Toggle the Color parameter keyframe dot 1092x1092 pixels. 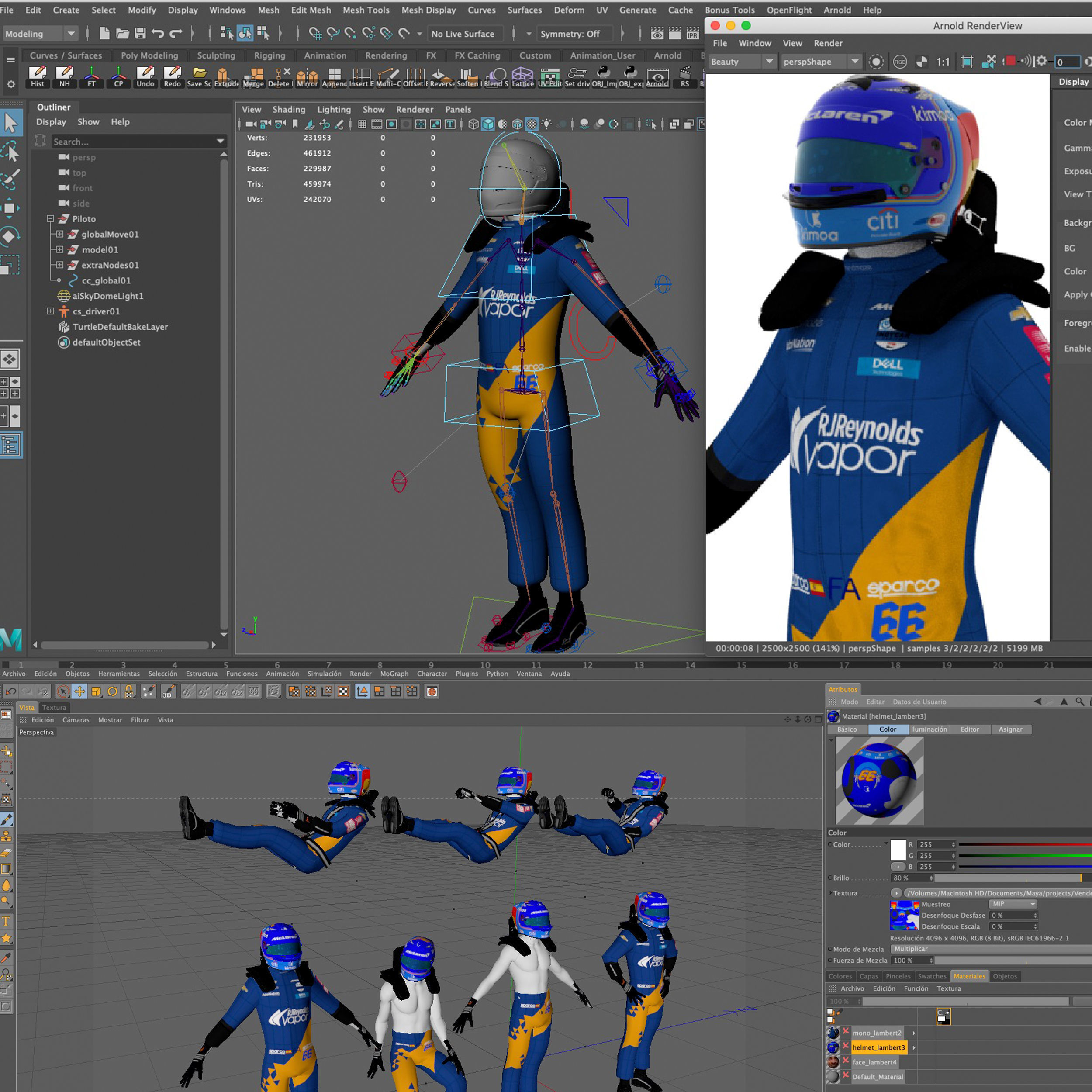[x=830, y=844]
